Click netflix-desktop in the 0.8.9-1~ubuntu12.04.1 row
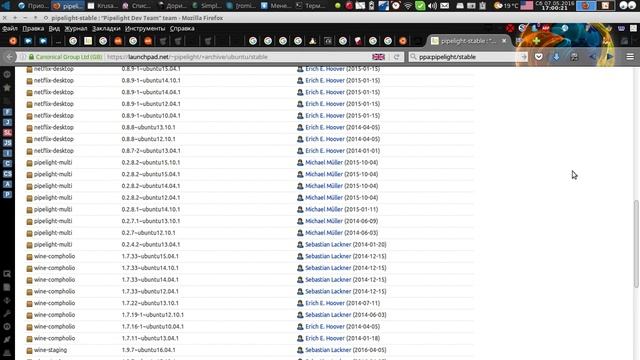This screenshot has height=360, width=640. coord(53,104)
